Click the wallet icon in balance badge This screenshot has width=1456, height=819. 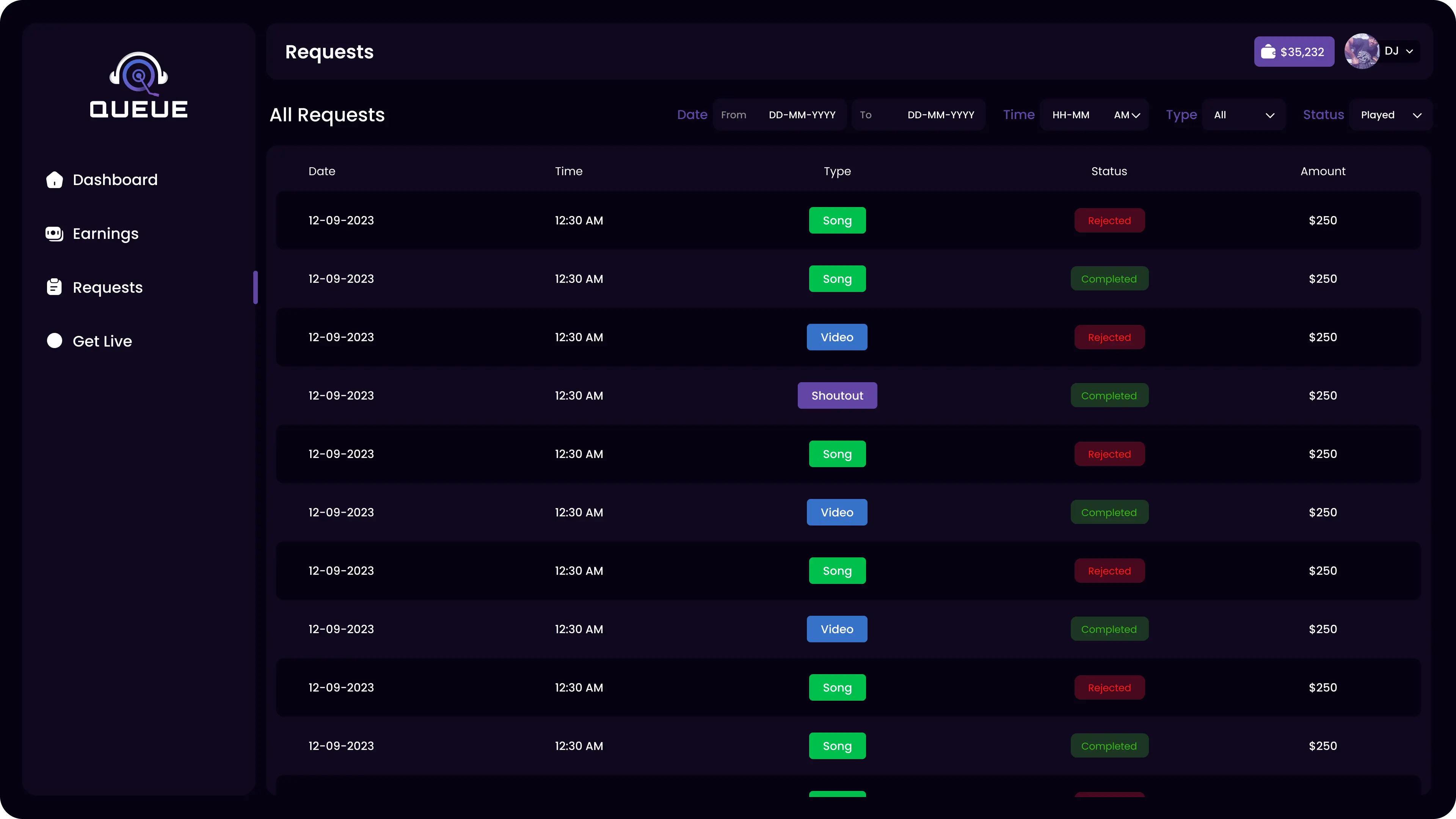click(1268, 52)
